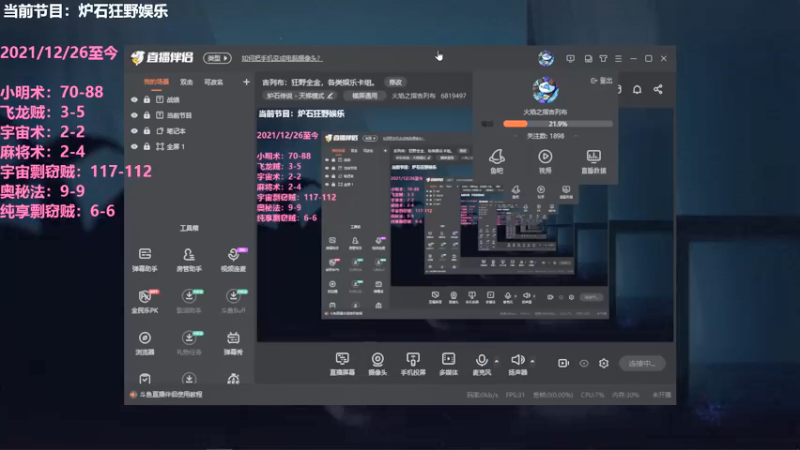Add 直播屏幕 screen capture source
This screenshot has width=800, height=450.
pos(342,364)
